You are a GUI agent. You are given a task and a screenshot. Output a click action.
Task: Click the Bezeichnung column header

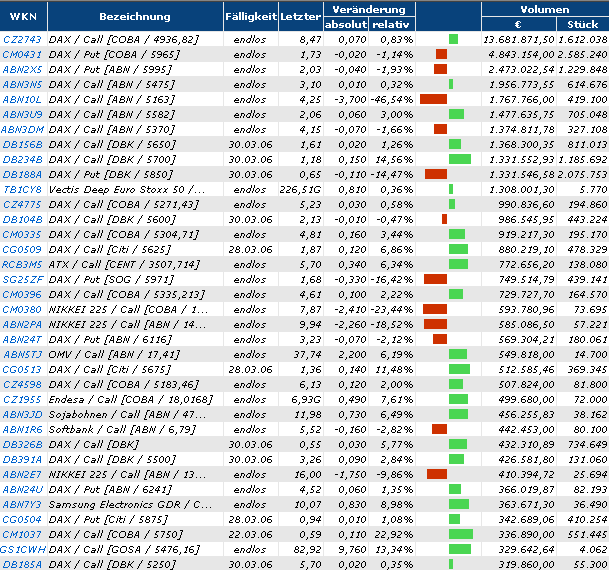tap(135, 16)
